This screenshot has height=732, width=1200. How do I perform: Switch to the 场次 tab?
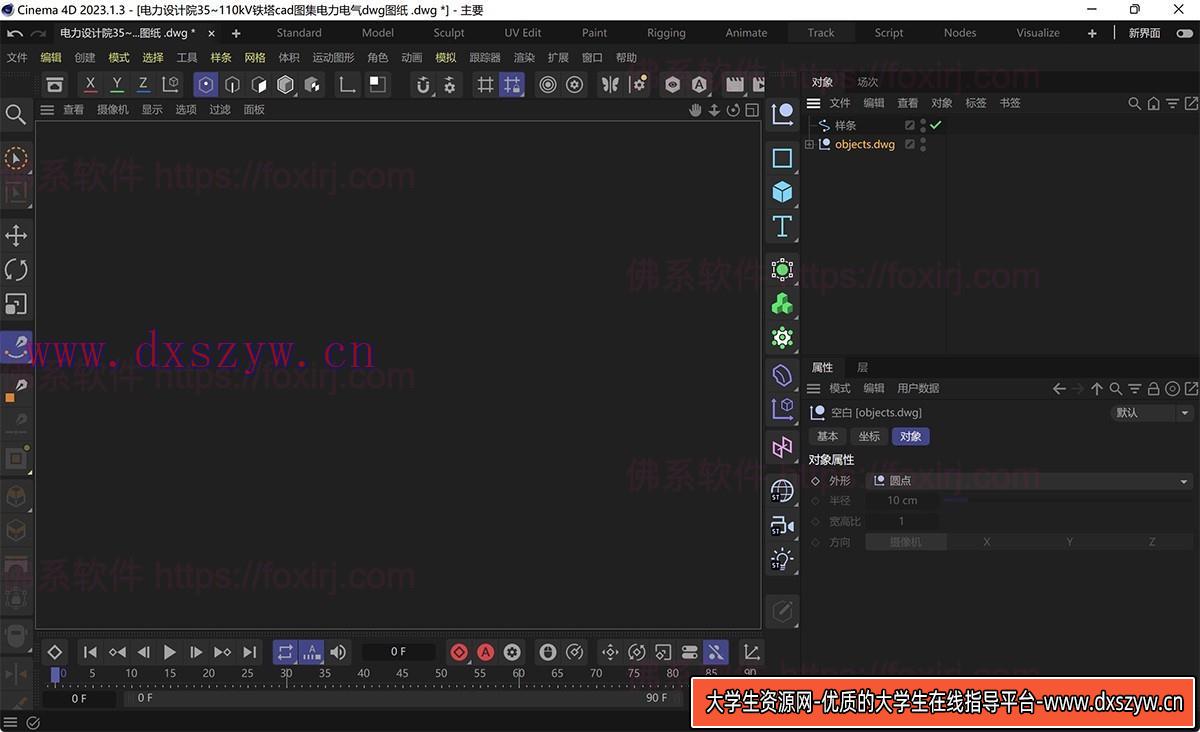tap(868, 82)
